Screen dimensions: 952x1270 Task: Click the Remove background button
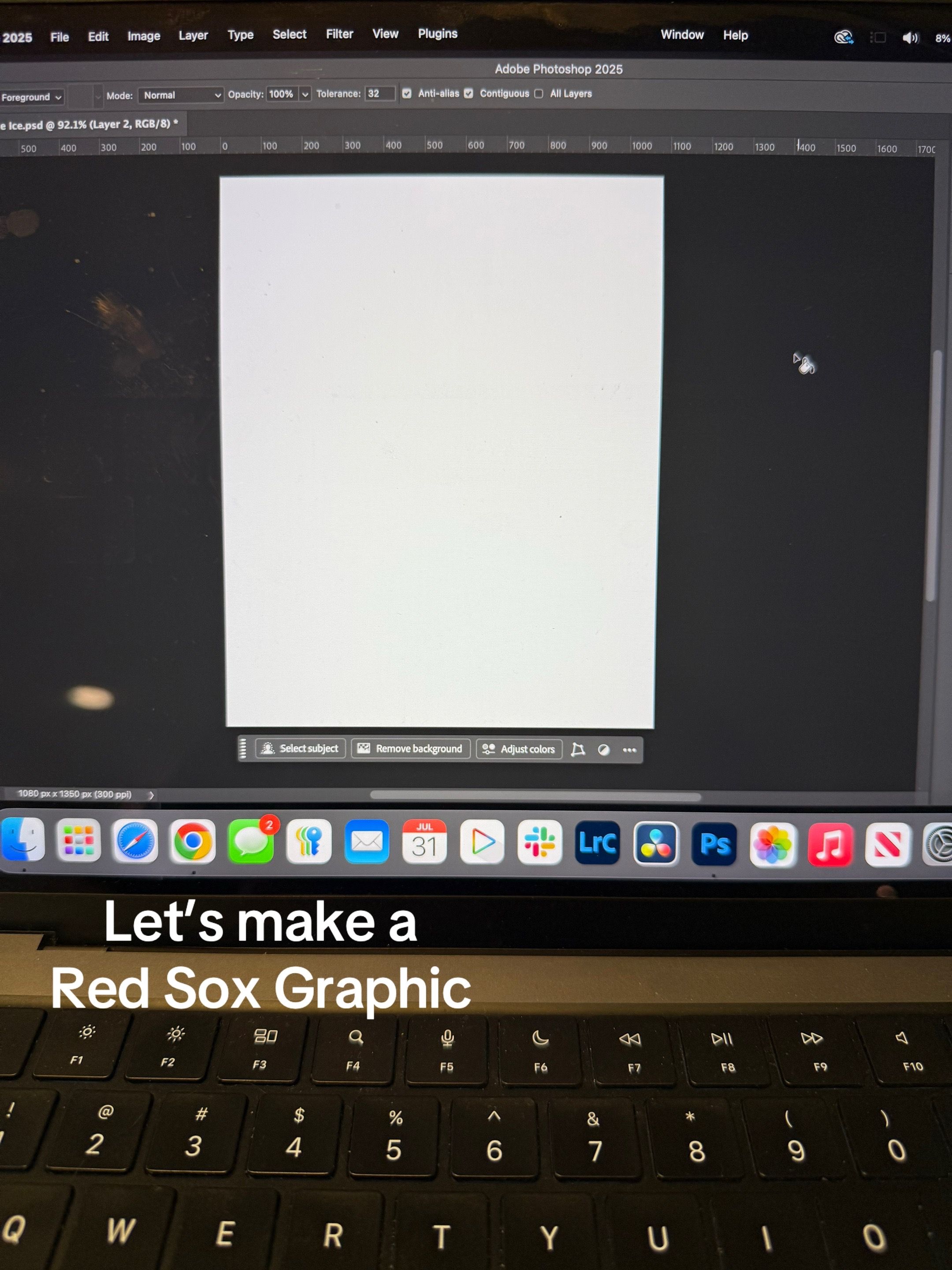pos(411,749)
